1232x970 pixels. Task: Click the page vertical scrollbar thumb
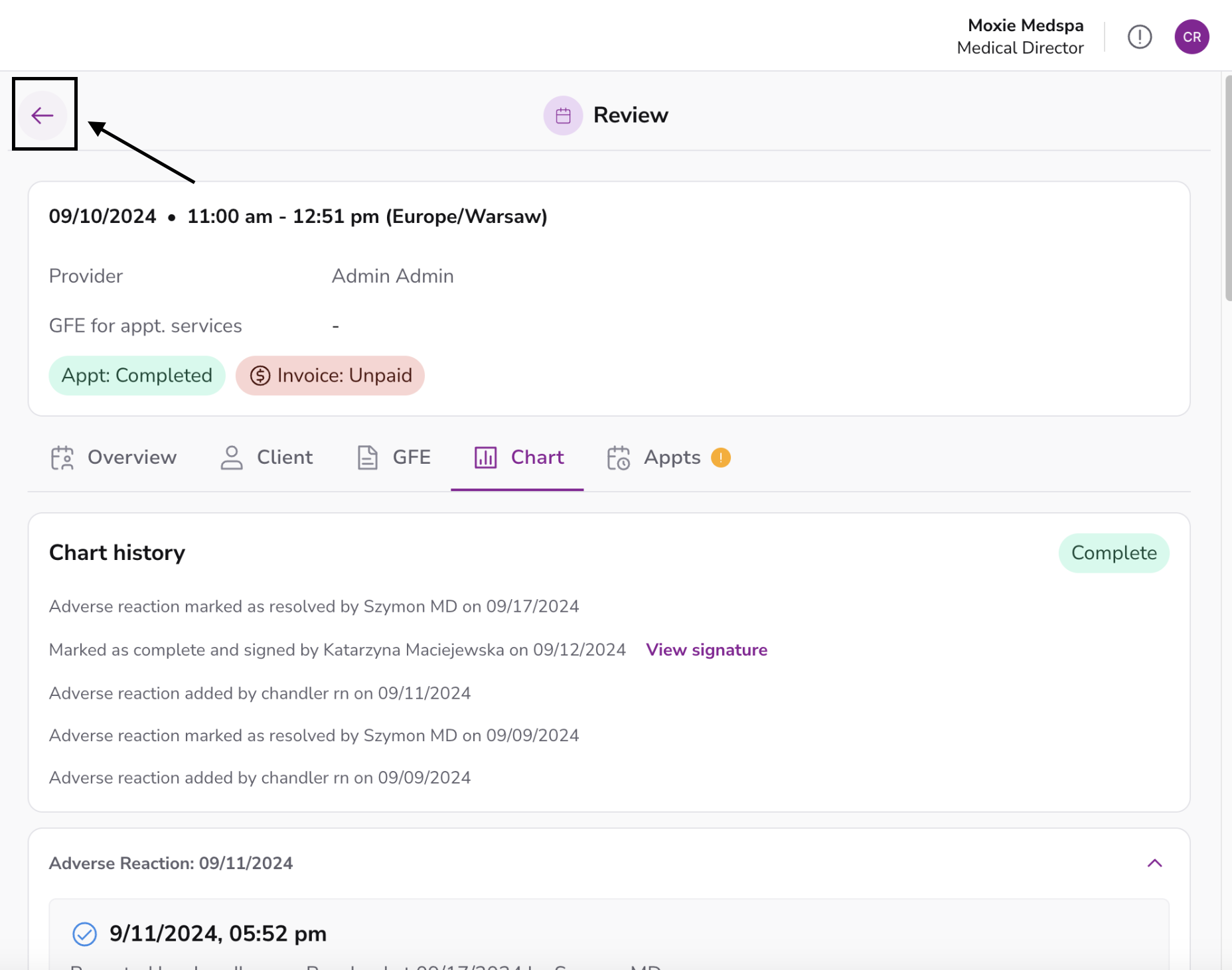point(1227,188)
